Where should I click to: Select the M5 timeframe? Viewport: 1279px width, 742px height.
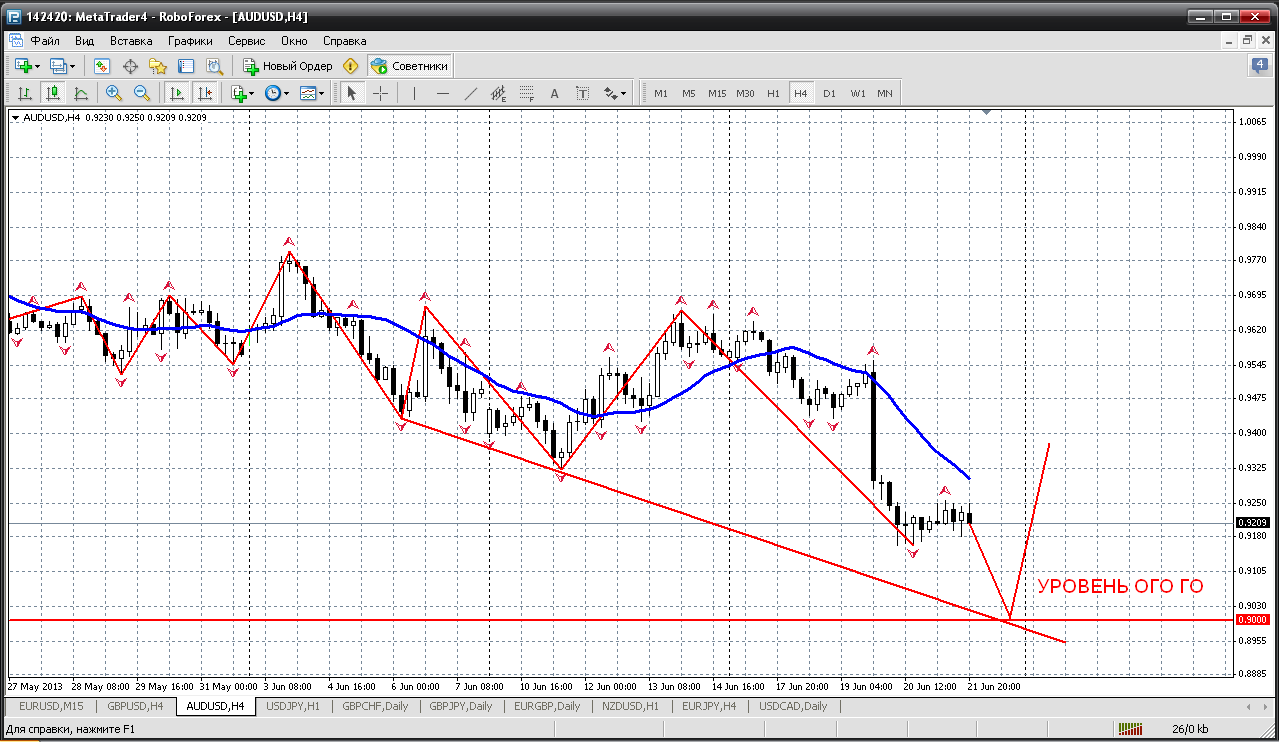pos(689,93)
